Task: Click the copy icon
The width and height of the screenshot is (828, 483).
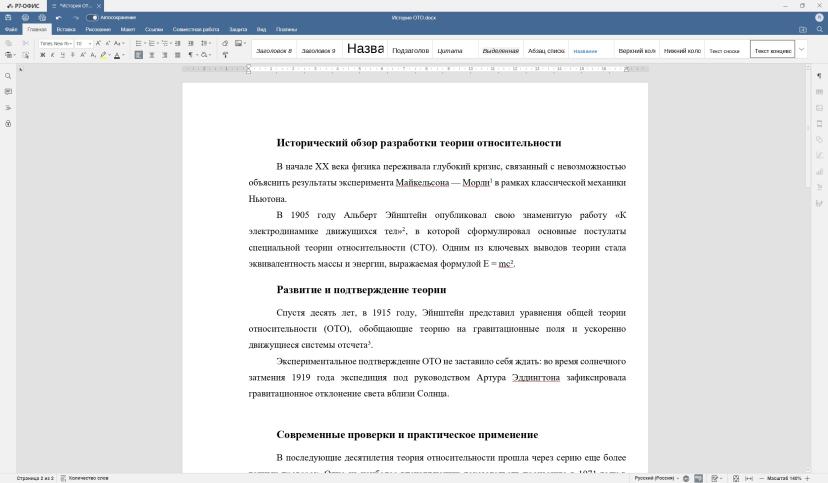Action: tap(8, 43)
